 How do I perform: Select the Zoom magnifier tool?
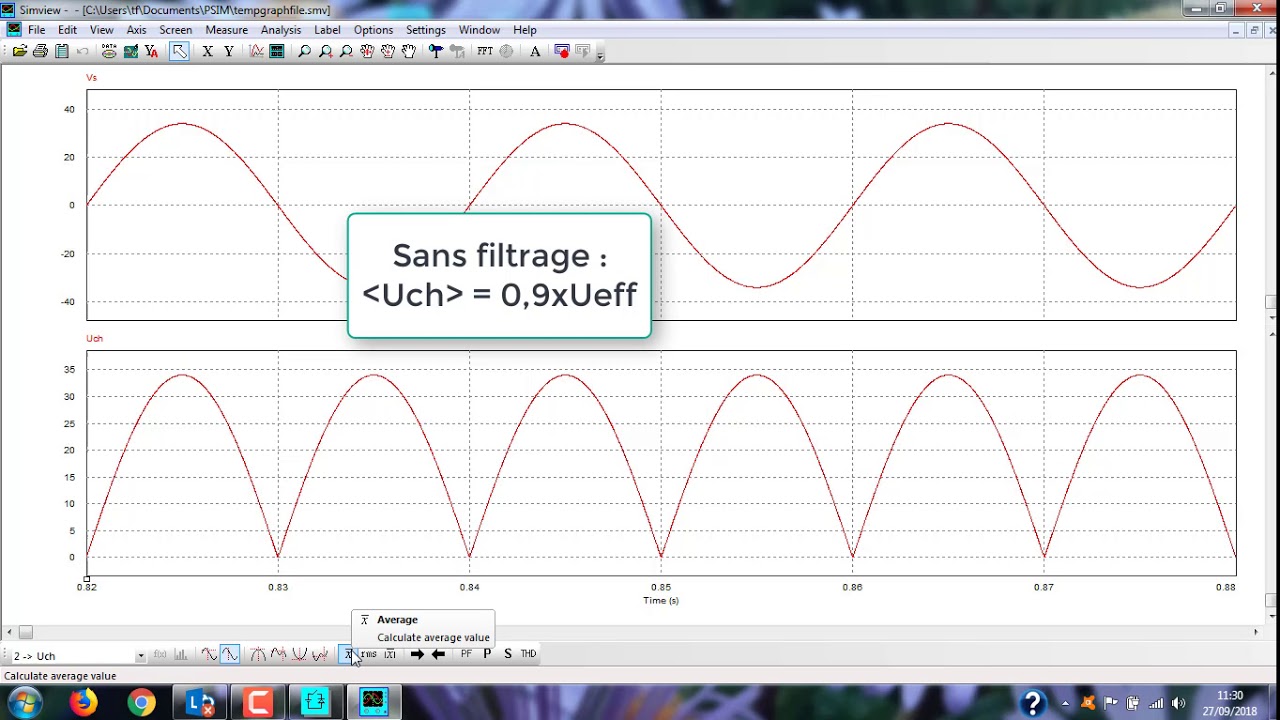(x=305, y=51)
